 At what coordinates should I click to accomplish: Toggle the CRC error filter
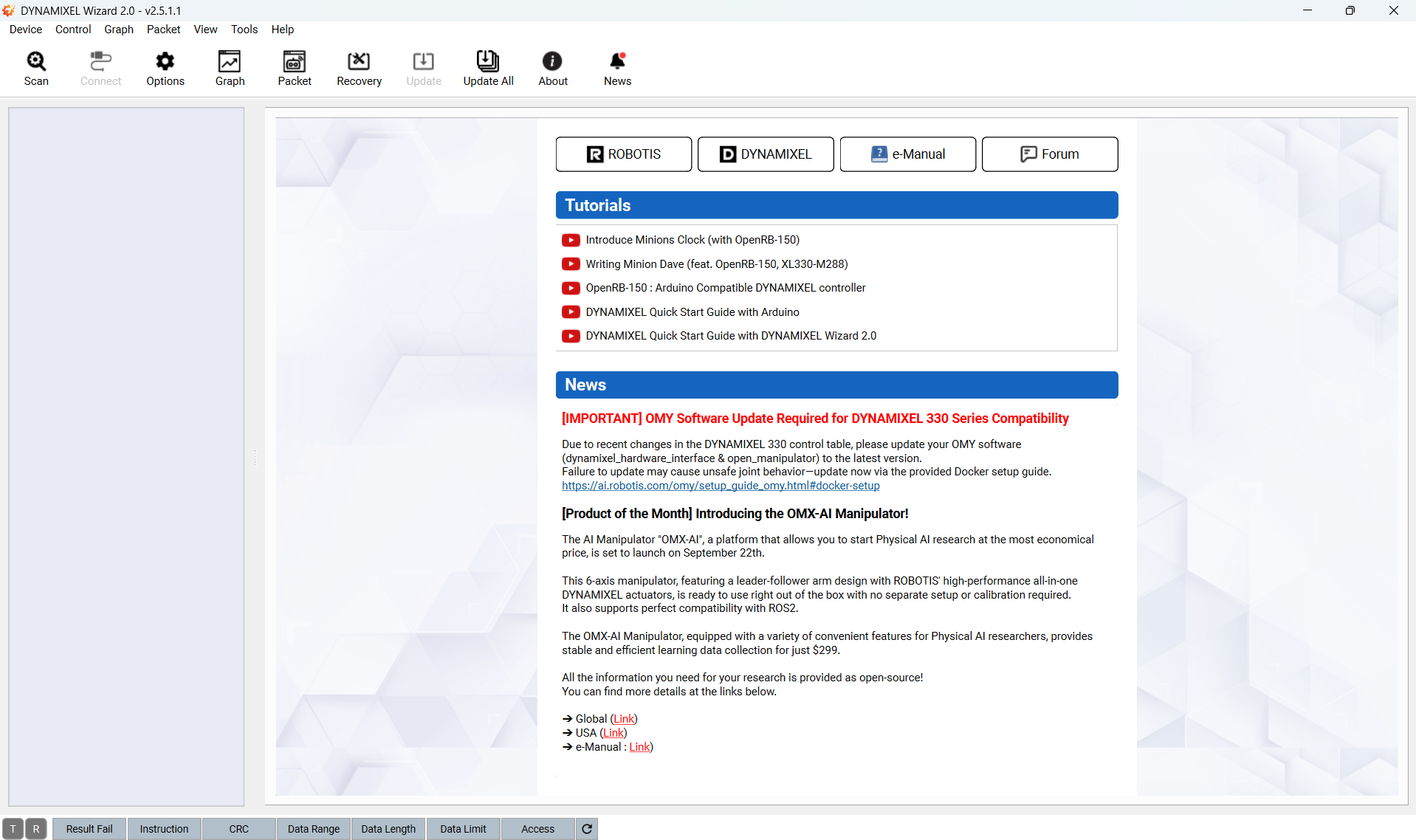point(239,829)
